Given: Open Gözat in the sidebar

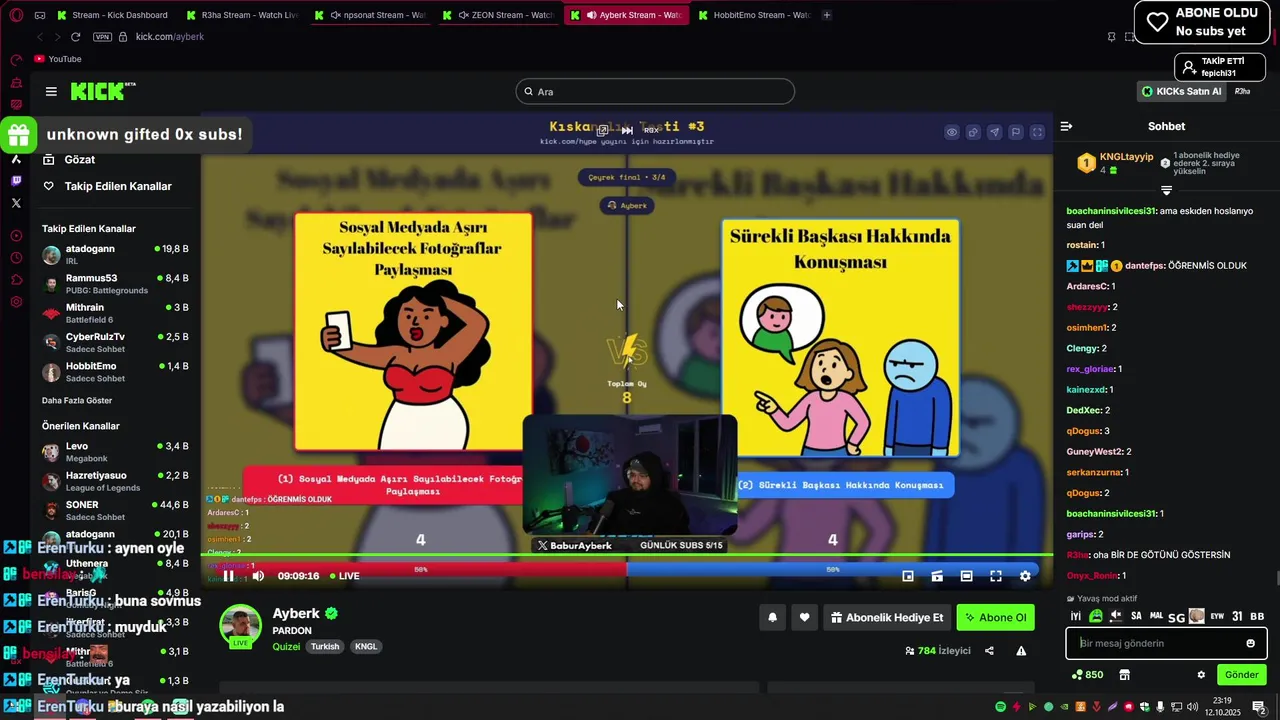Looking at the screenshot, I should 70,160.
